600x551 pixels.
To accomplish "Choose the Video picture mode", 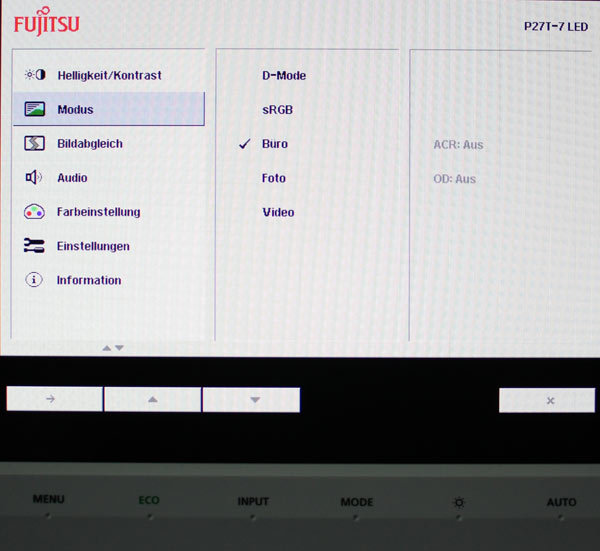I will coord(278,212).
